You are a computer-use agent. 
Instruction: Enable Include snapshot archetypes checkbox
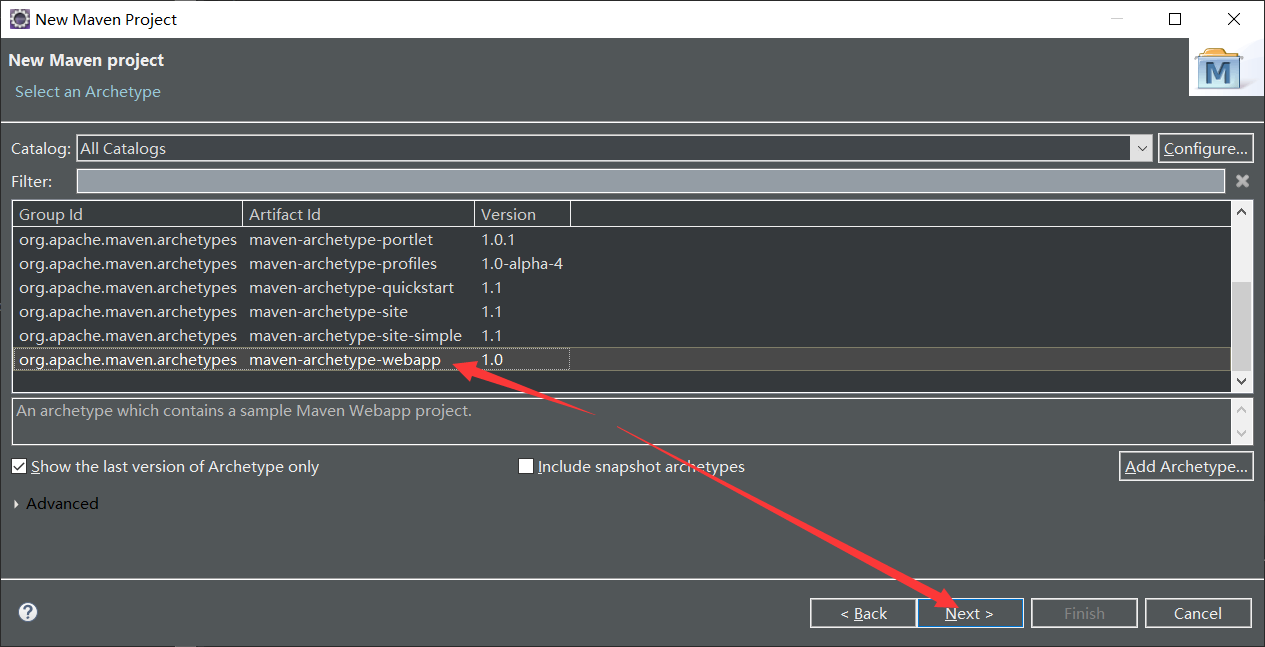(x=526, y=467)
